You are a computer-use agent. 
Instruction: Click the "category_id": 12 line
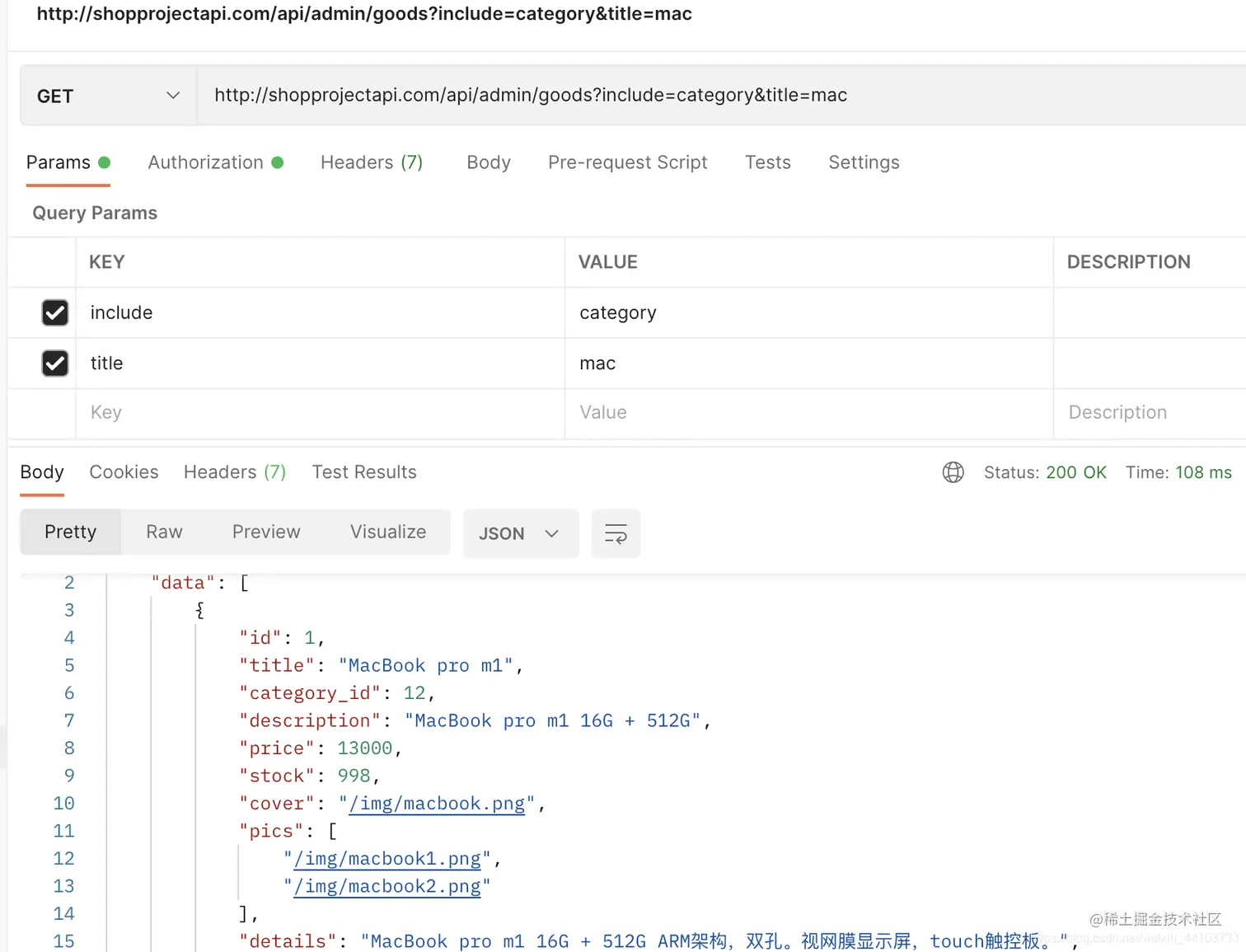tap(336, 693)
